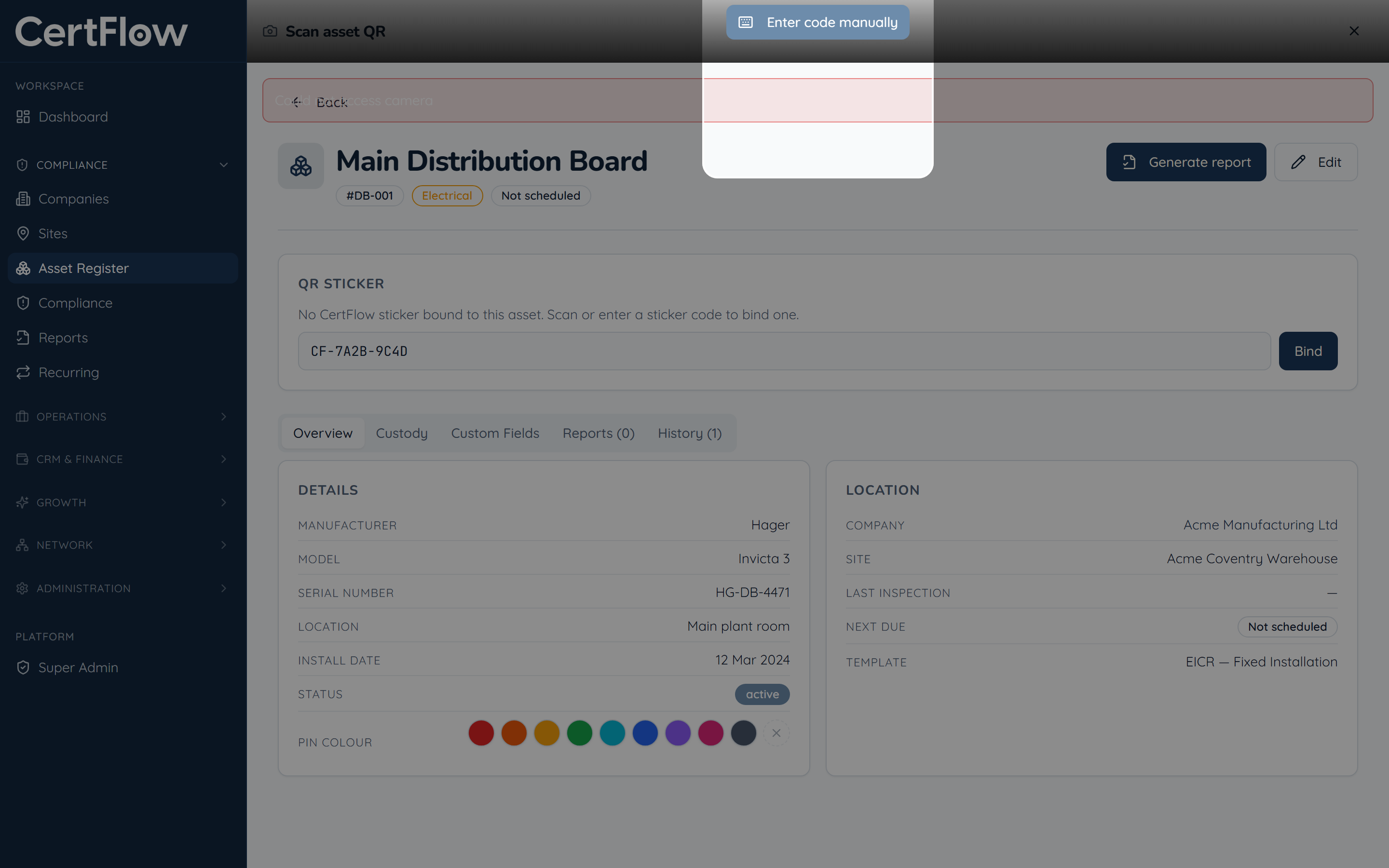Screen dimensions: 1389x868
Task: Click the EICR — Fixed Installation template value
Action: coord(1262,662)
